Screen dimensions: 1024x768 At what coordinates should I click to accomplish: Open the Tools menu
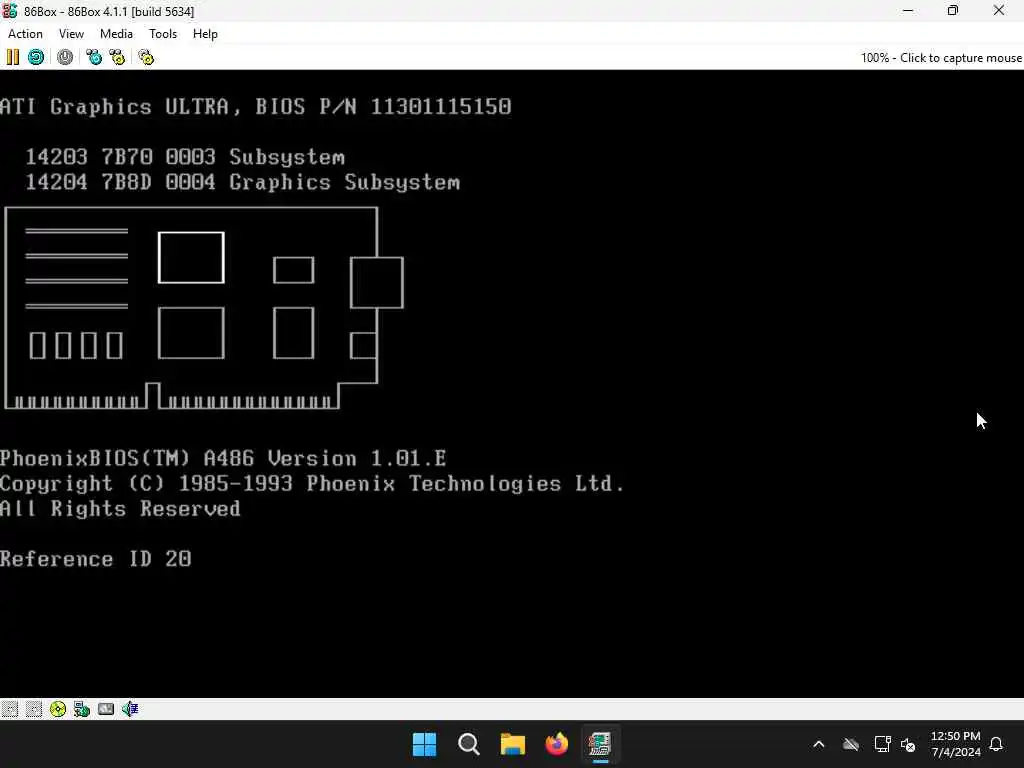163,34
